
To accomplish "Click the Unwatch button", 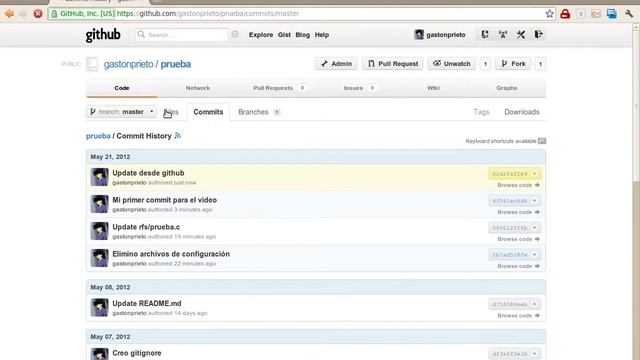I will coord(451,64).
